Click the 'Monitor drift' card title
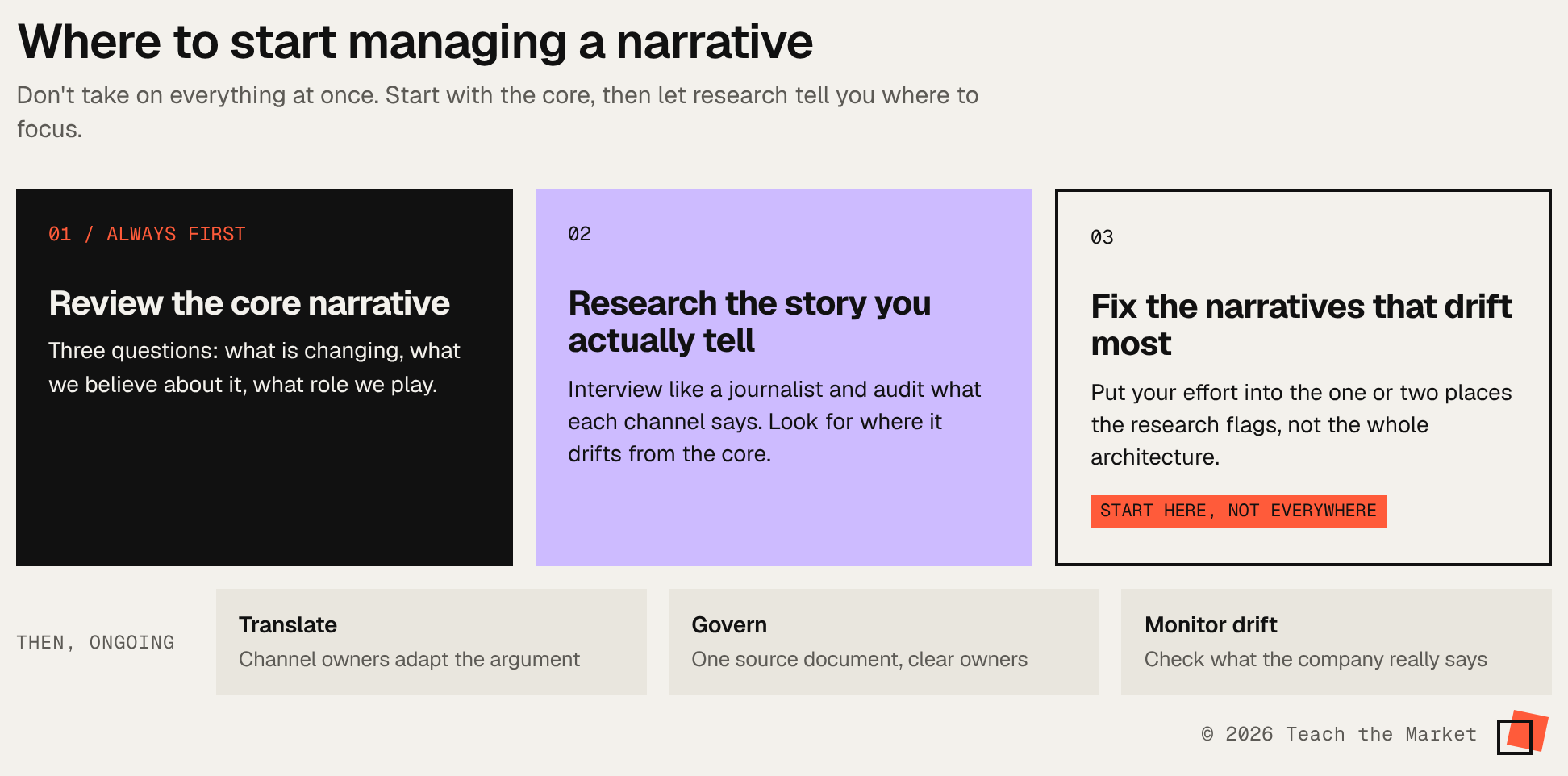Viewport: 1568px width, 776px height. pos(1211,625)
